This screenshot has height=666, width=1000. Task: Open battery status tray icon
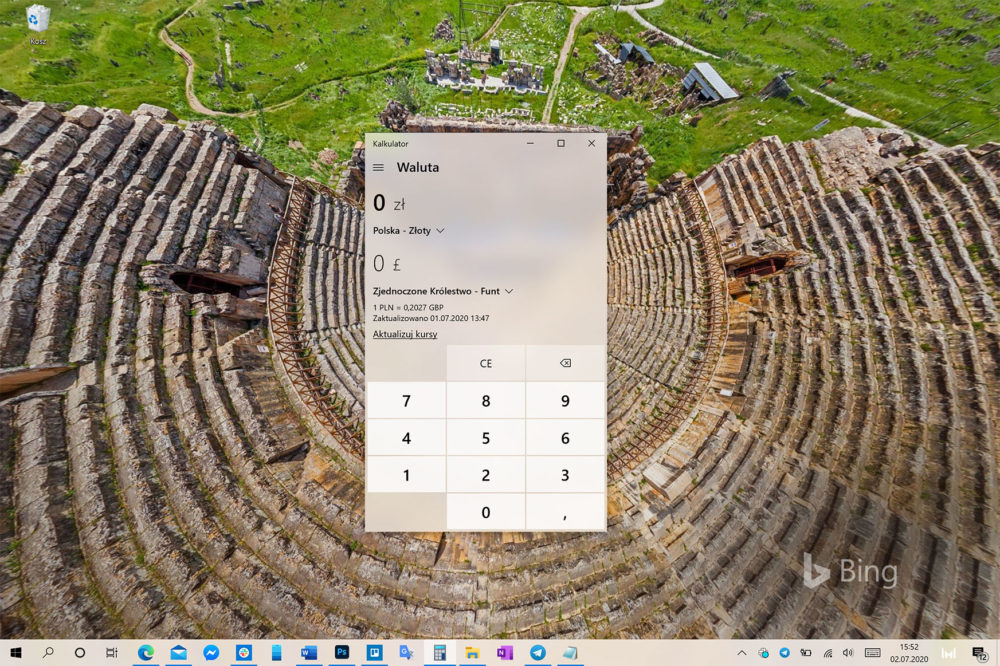click(x=806, y=653)
